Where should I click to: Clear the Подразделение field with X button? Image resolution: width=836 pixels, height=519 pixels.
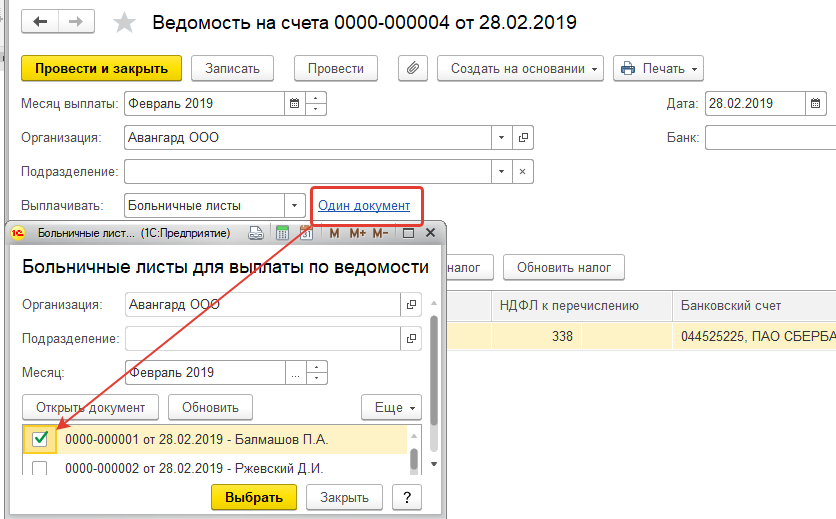[x=522, y=172]
